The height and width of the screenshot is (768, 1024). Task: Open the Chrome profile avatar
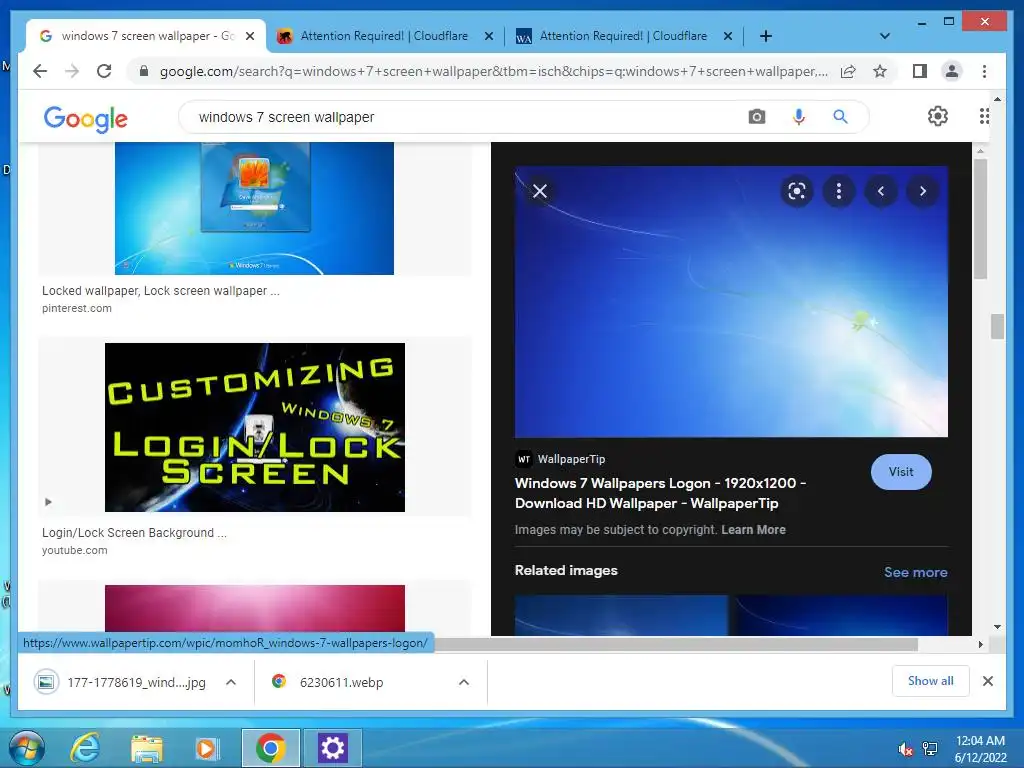(x=952, y=71)
